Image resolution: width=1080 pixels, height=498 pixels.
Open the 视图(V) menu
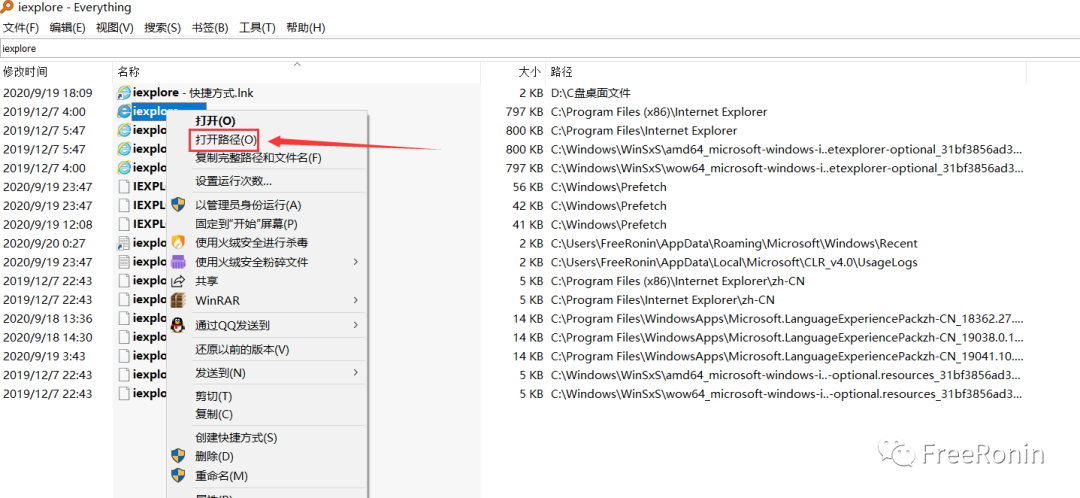click(114, 28)
